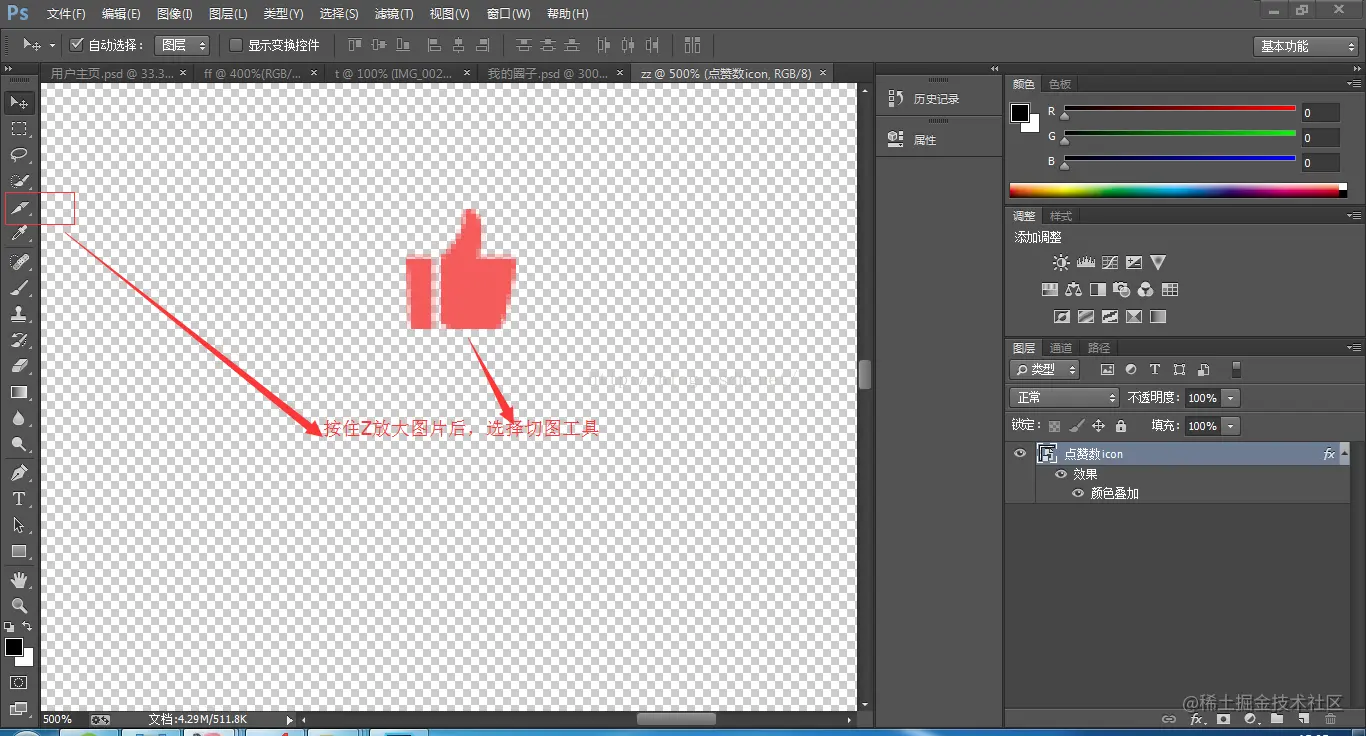Select the Blur tool
Image resolution: width=1366 pixels, height=736 pixels.
[x=19, y=419]
